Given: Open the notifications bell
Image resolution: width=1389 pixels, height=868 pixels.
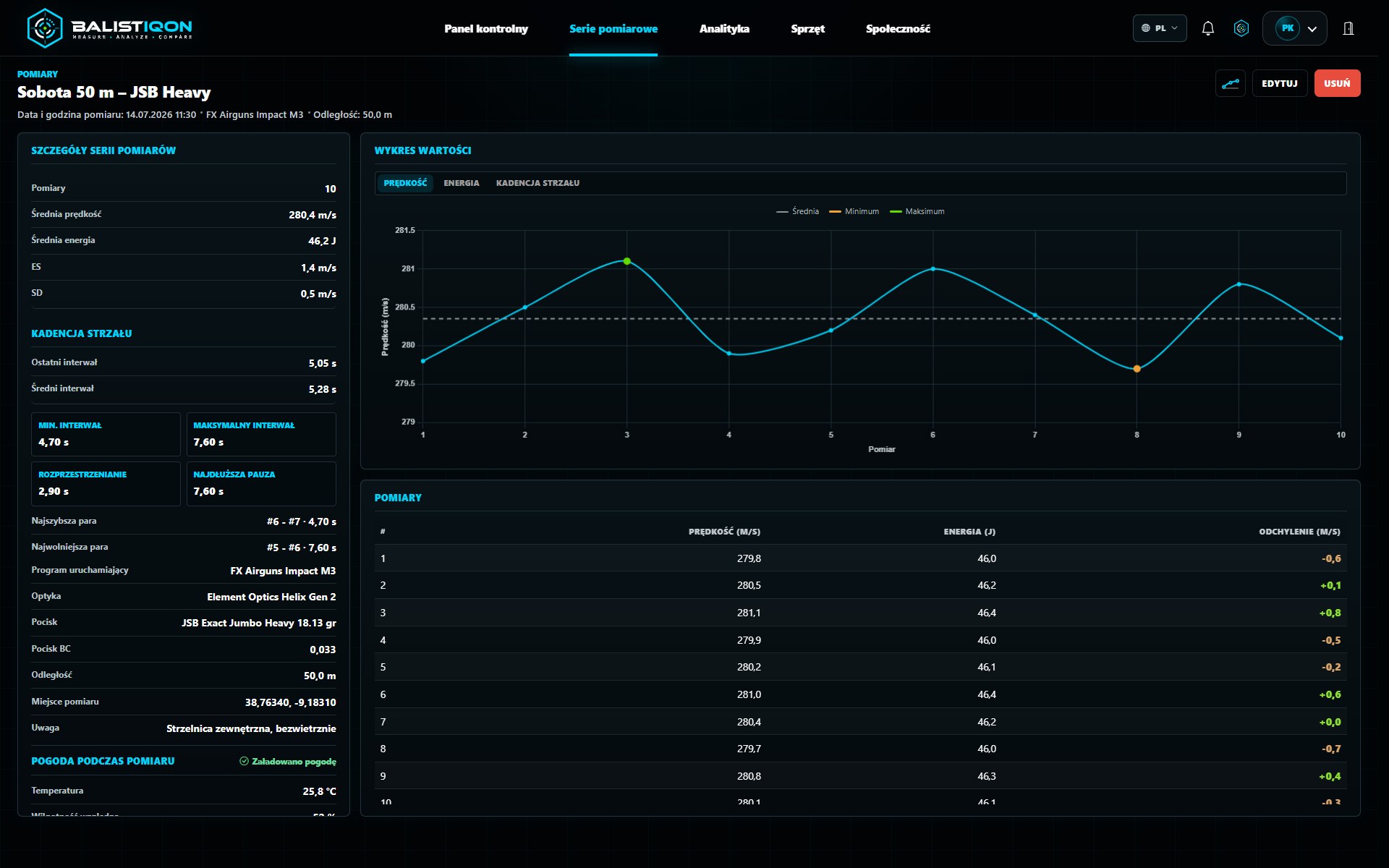Looking at the screenshot, I should coord(1207,28).
